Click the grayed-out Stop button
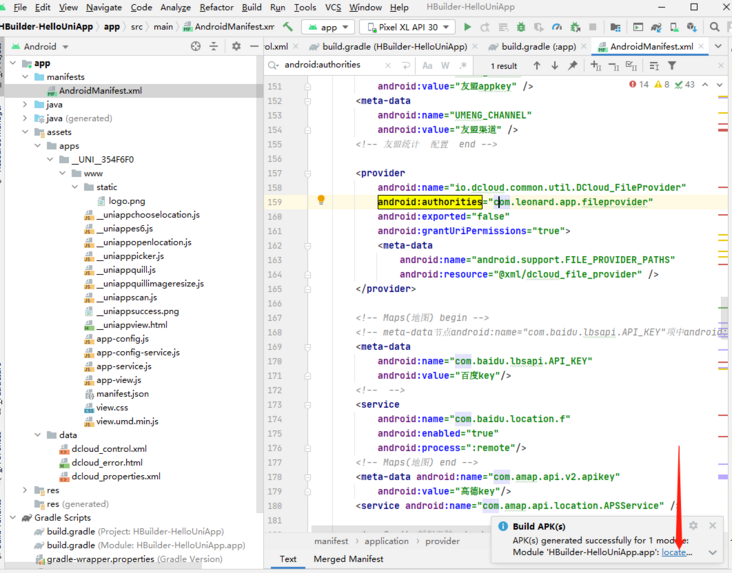732x573 pixels. coord(592,27)
